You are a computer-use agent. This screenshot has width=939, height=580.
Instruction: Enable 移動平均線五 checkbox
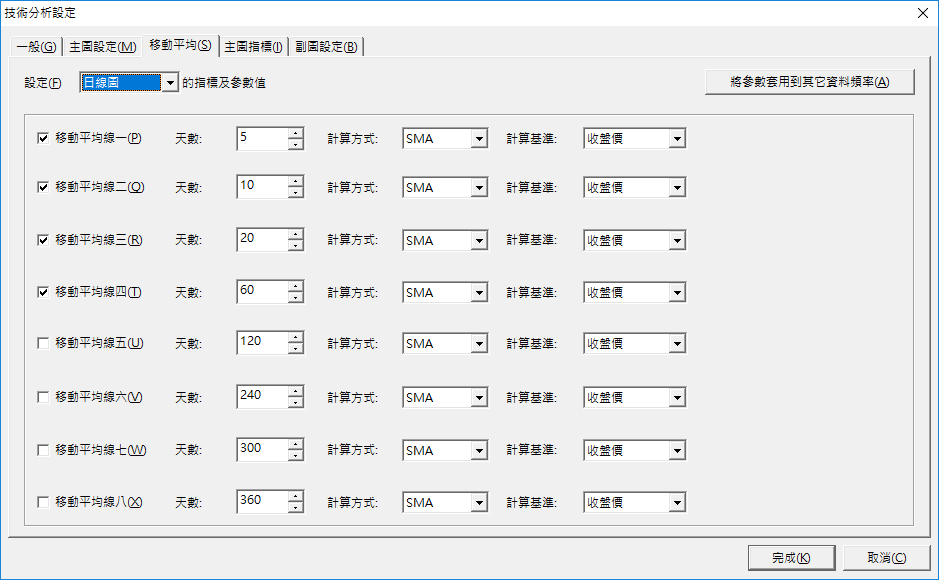click(43, 343)
